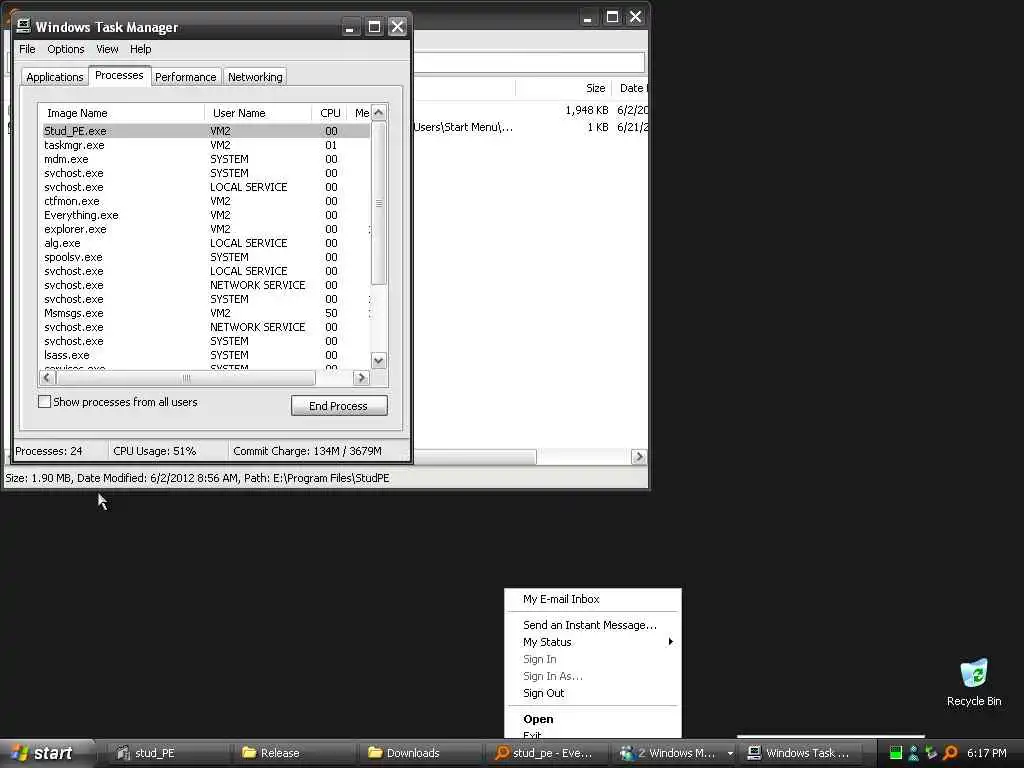
Task: Sort processes by CPU column
Action: (x=330, y=113)
